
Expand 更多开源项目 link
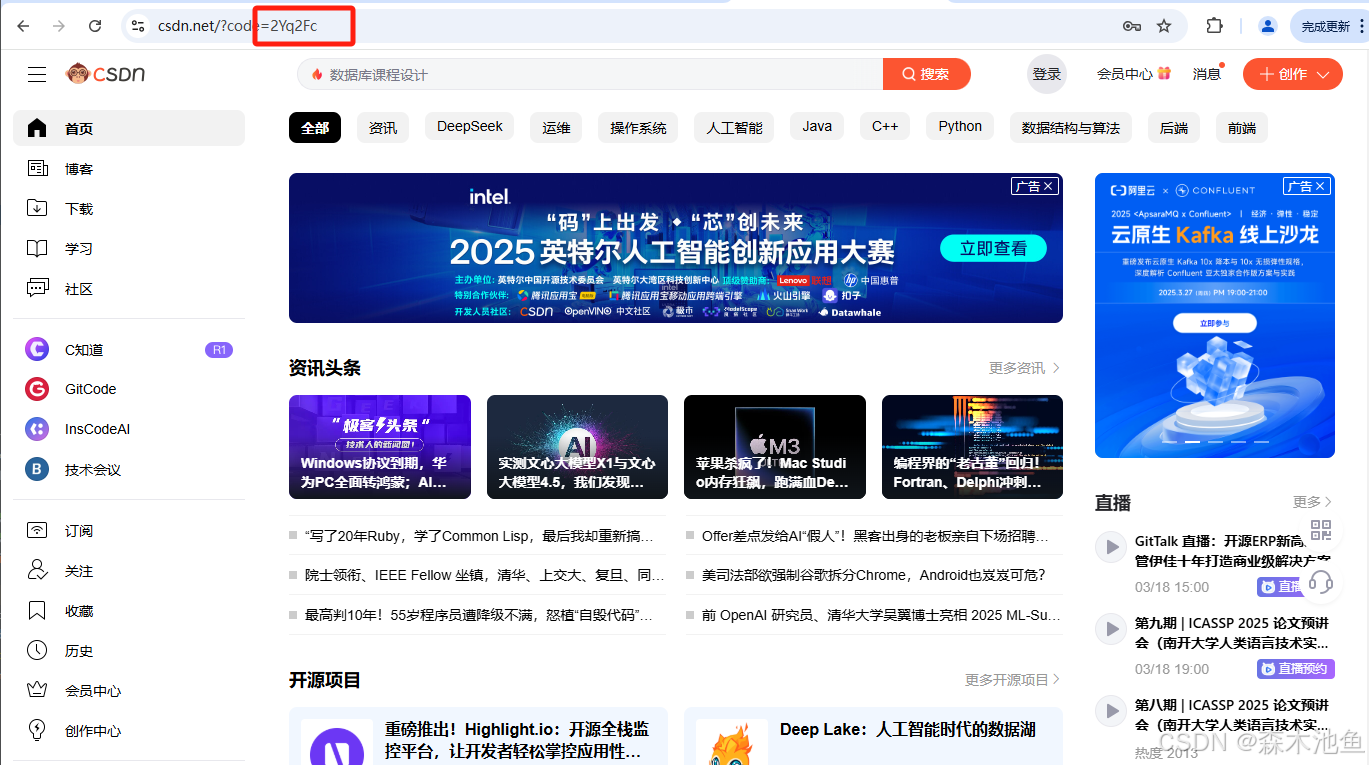click(x=1012, y=680)
